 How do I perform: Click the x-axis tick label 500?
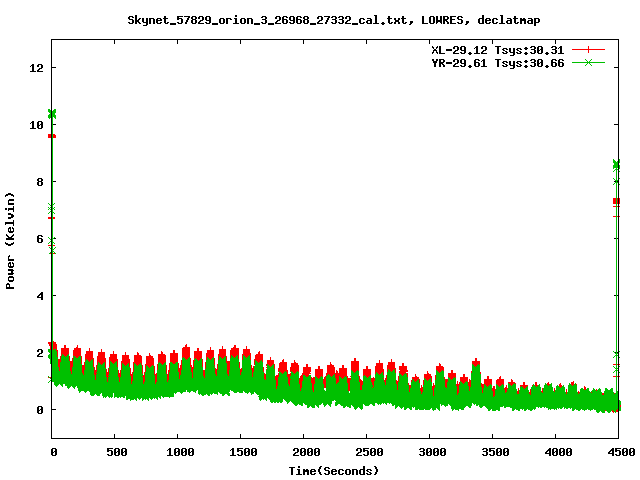click(x=117, y=452)
